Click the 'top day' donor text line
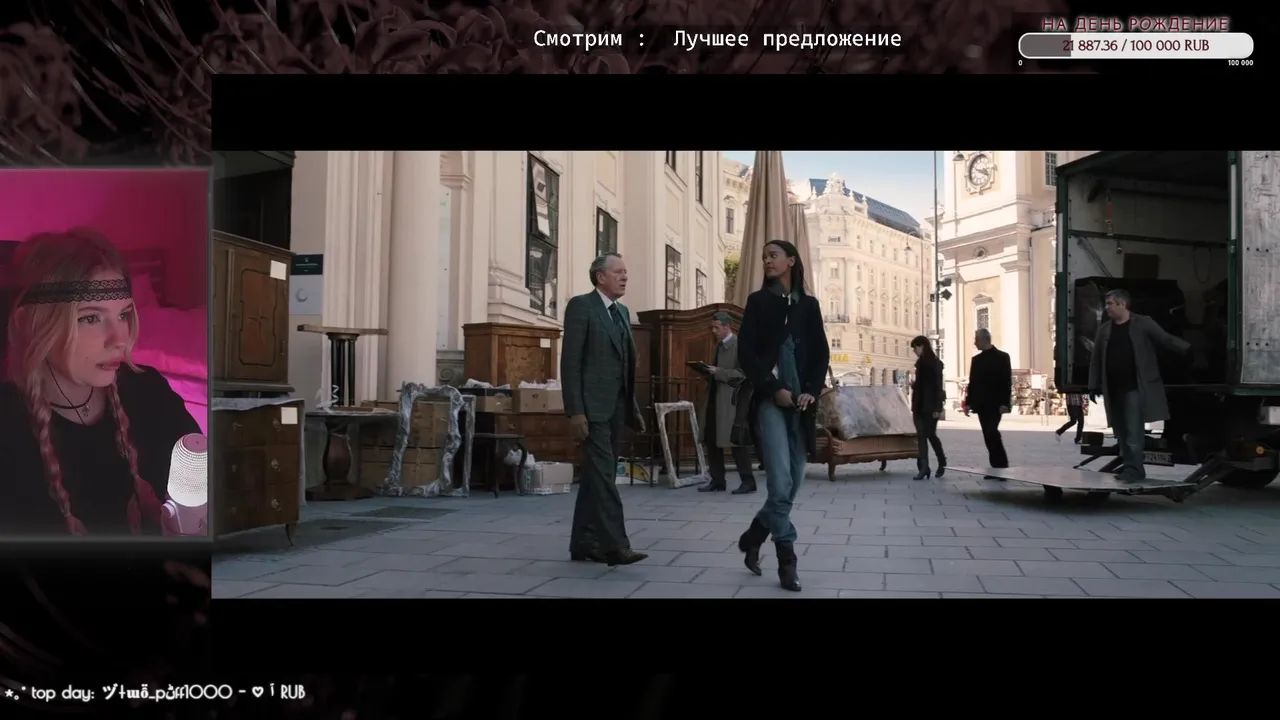The image size is (1280, 720). pos(155,692)
